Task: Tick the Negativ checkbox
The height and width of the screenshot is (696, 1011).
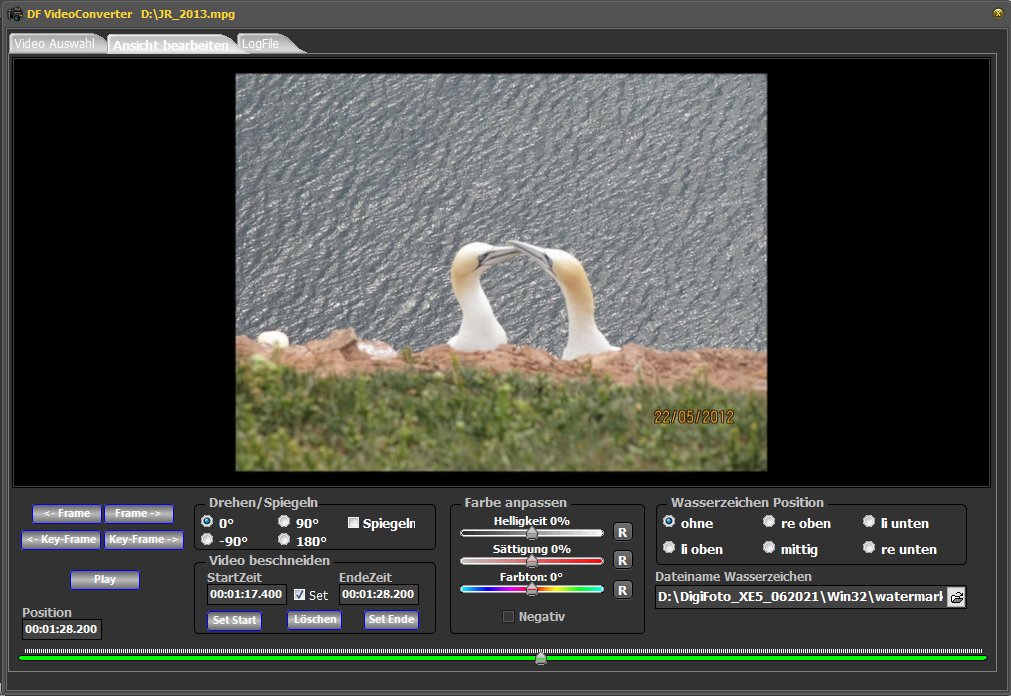Action: click(508, 617)
